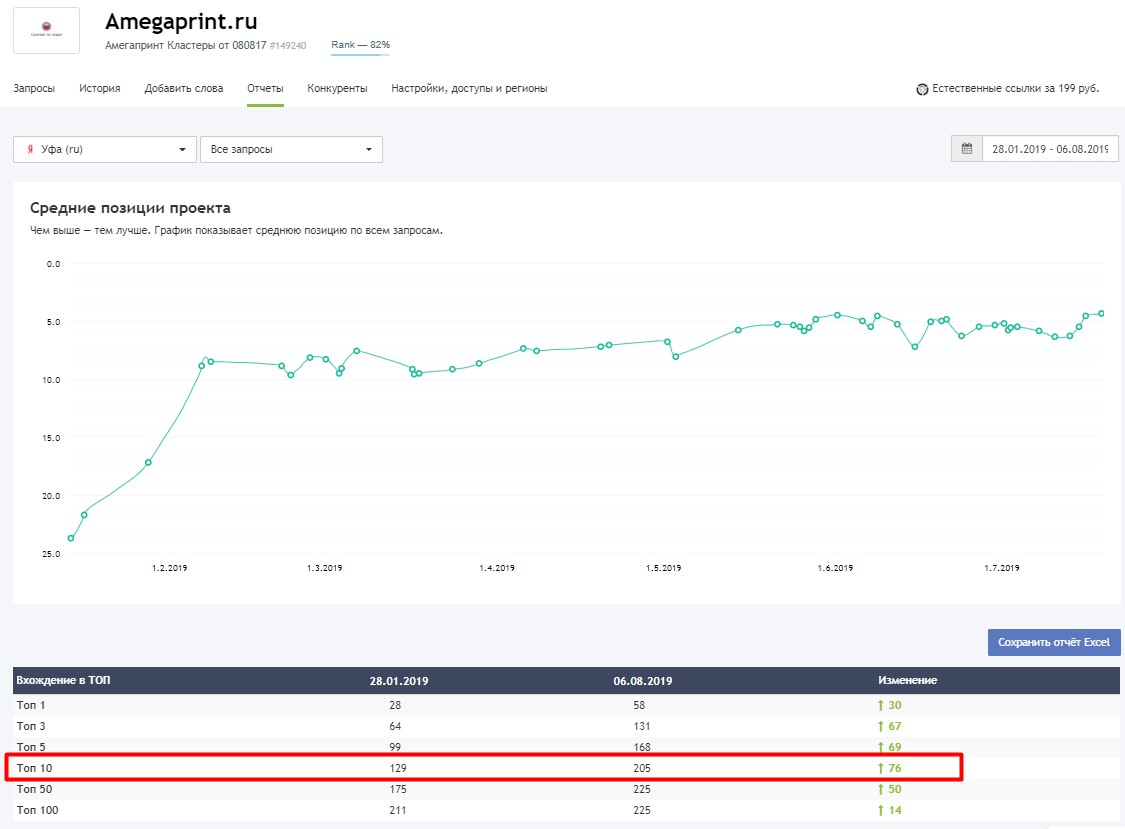
Task: Click the calendar icon by date range
Action: click(966, 149)
